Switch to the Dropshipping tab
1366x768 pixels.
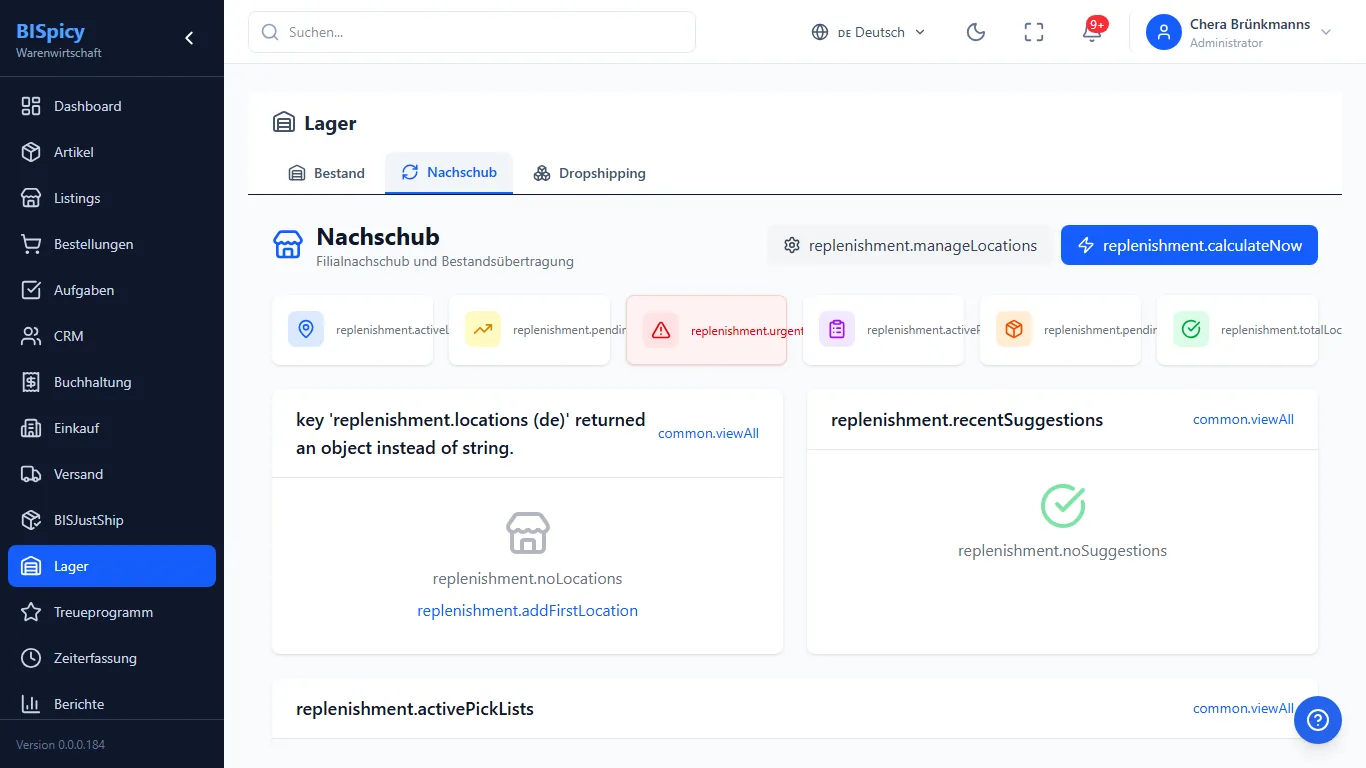click(x=589, y=173)
